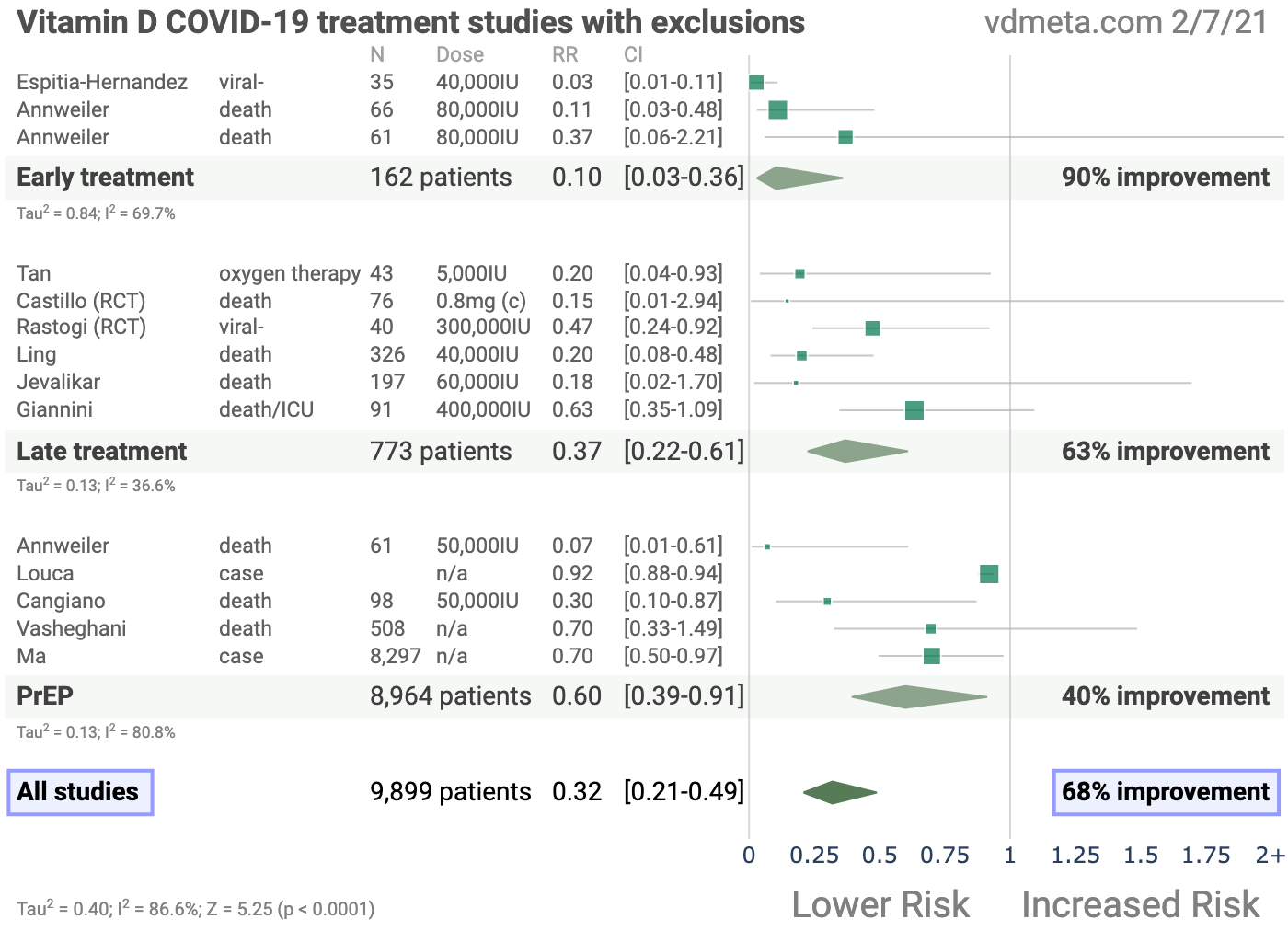
Task: Click the "Lower Risk" axis label
Action: pyautogui.click(x=880, y=904)
